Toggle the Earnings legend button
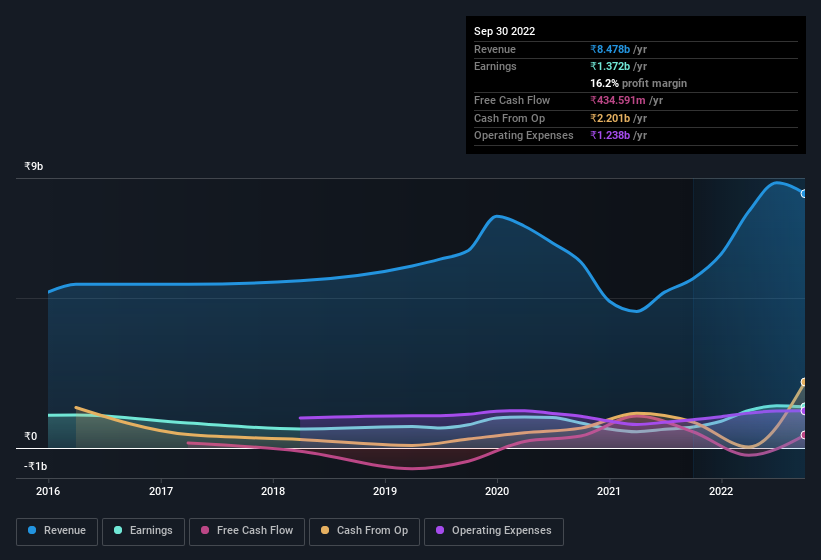 143,531
